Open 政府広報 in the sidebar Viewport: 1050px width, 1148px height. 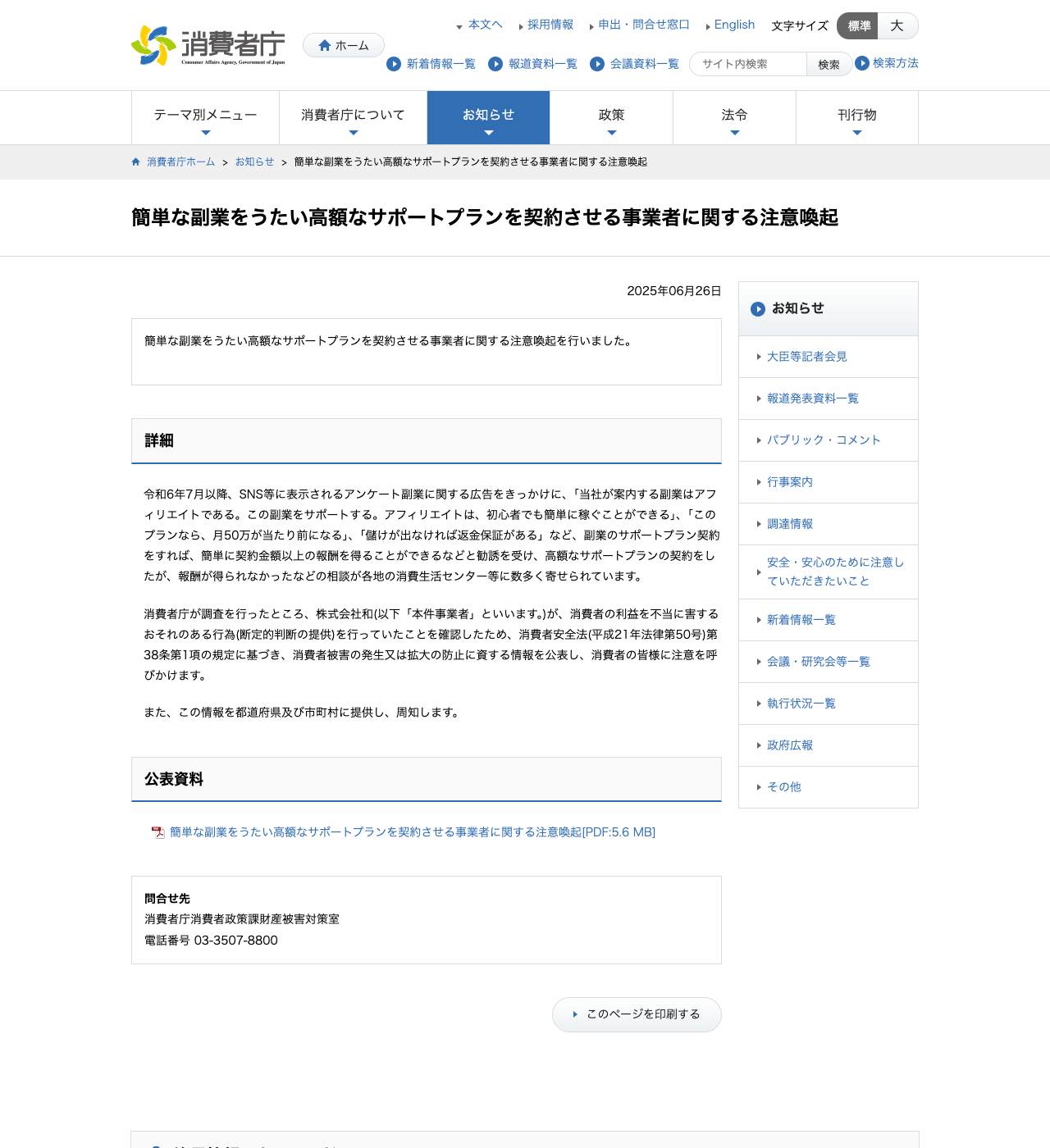coord(829,745)
